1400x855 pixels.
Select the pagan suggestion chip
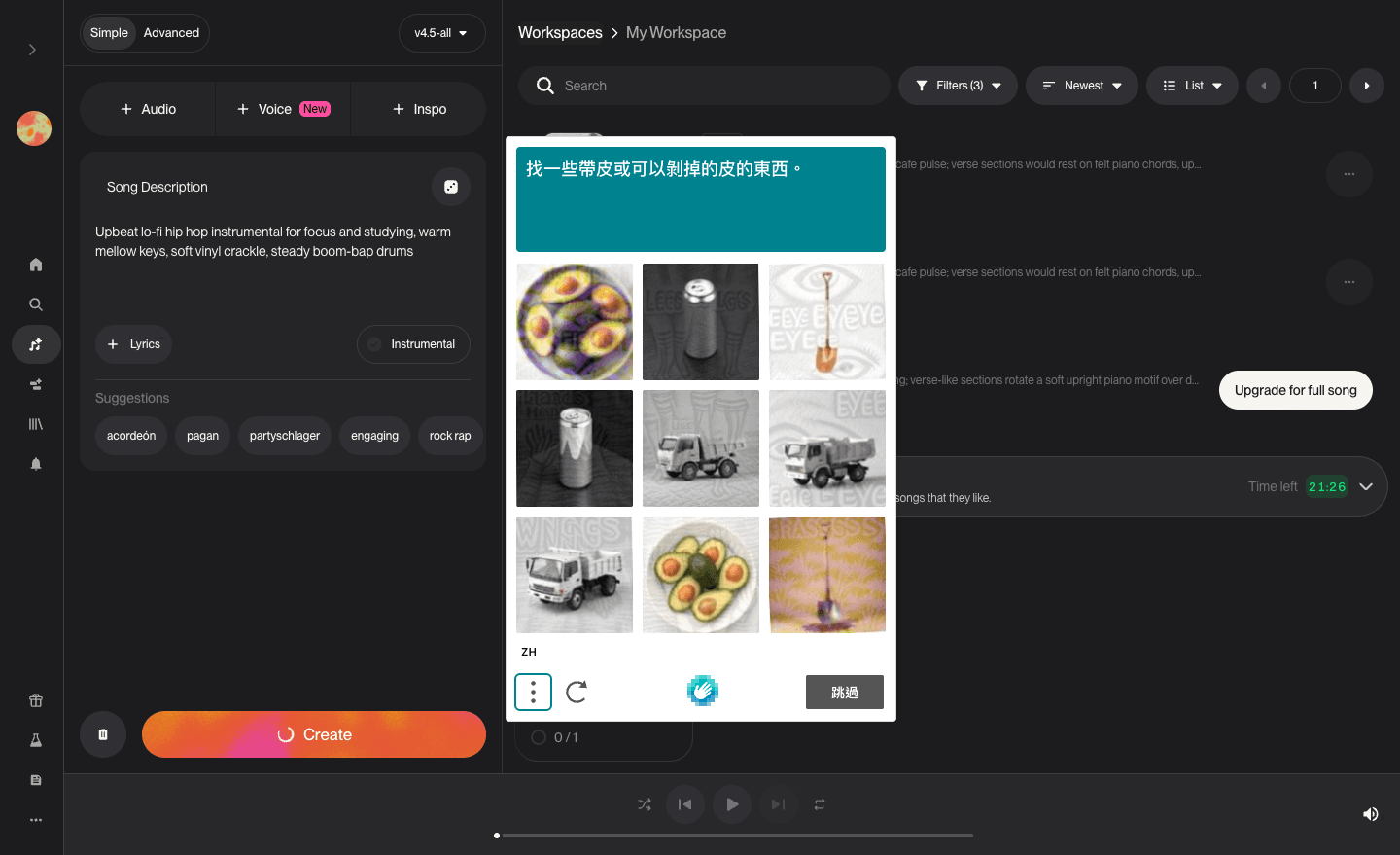pos(202,436)
